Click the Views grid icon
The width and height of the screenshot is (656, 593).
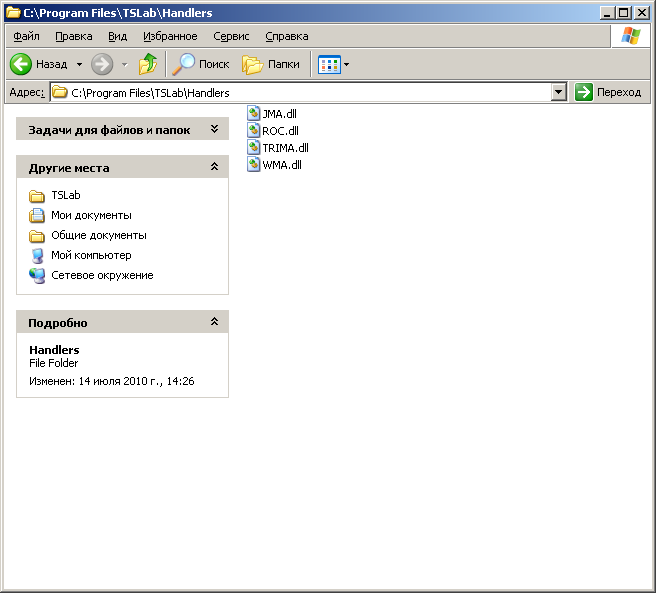pos(329,64)
